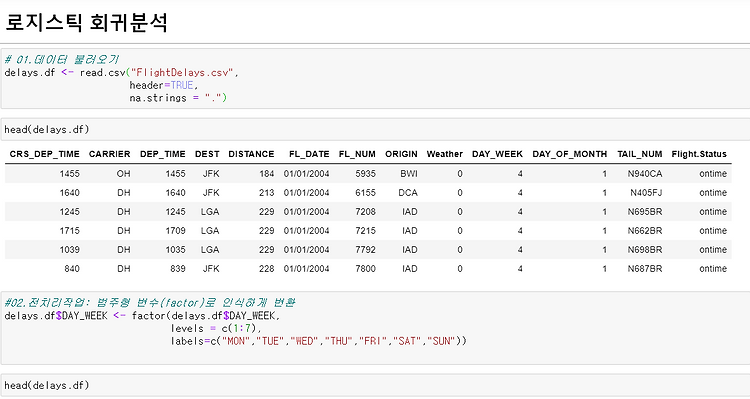Screen dimensions: 750x399
Task: Click the "FlightDelays.csv" string in code
Action: [x=182, y=73]
